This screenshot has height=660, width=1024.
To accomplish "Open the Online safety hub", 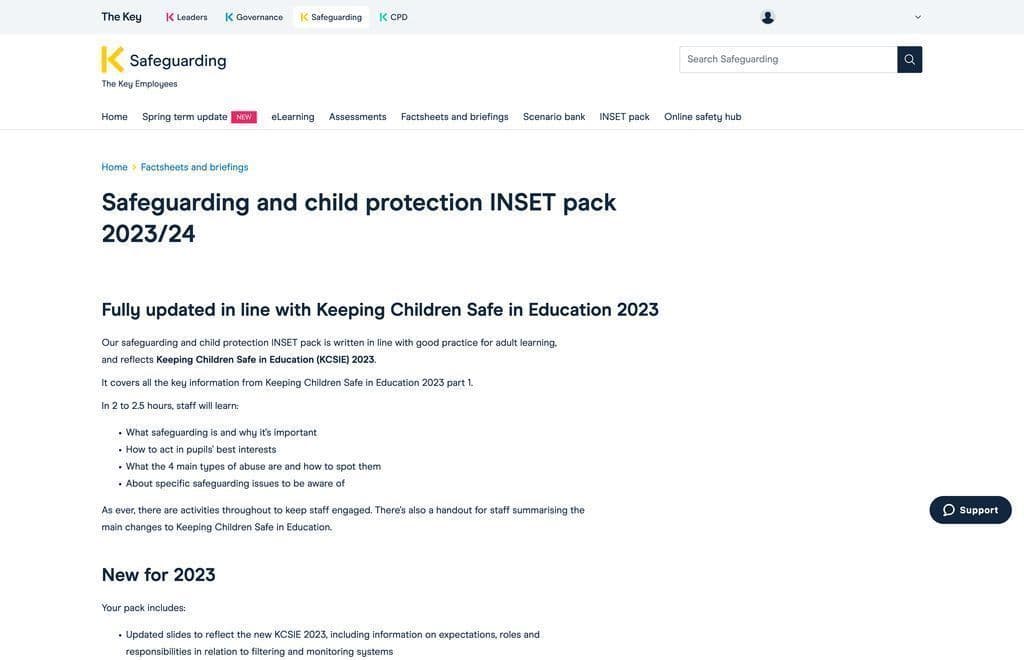I will [x=703, y=117].
